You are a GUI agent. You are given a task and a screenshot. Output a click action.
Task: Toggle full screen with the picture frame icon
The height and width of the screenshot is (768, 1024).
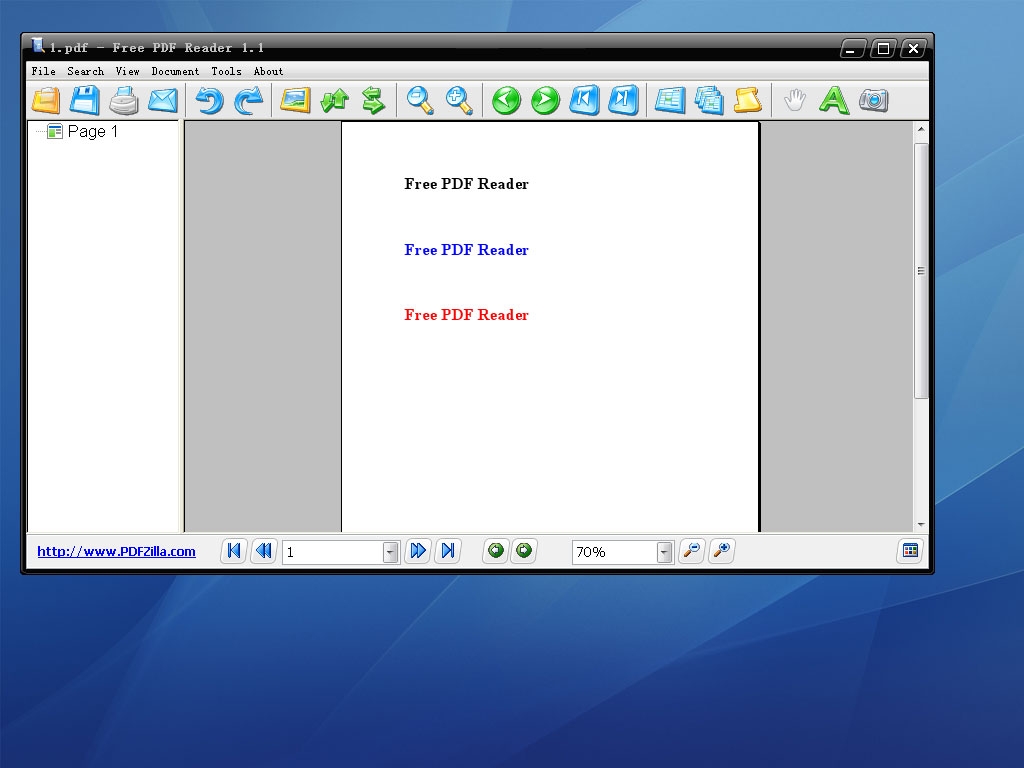click(x=294, y=100)
